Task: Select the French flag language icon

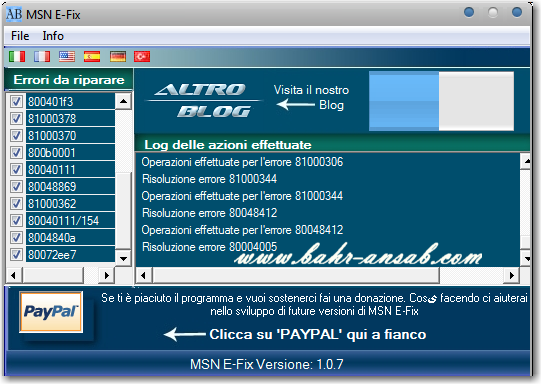Action: 42,57
